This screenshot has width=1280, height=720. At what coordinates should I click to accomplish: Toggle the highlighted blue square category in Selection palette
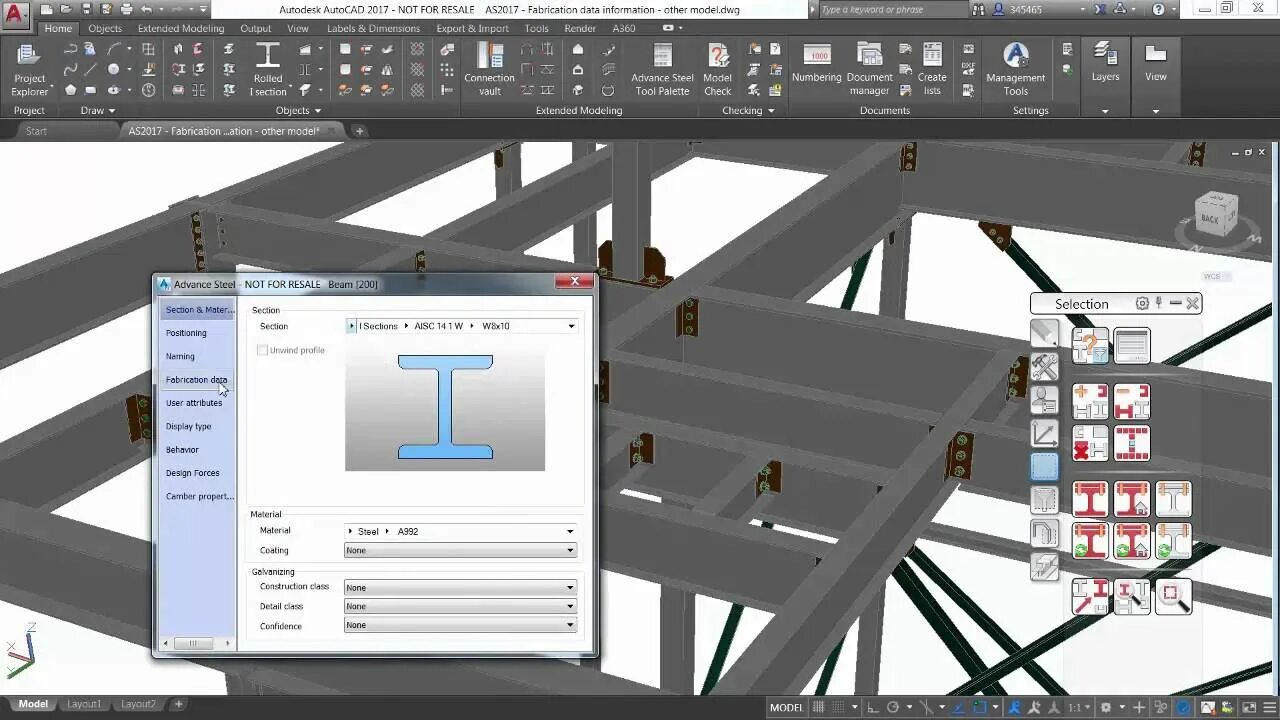click(x=1044, y=467)
